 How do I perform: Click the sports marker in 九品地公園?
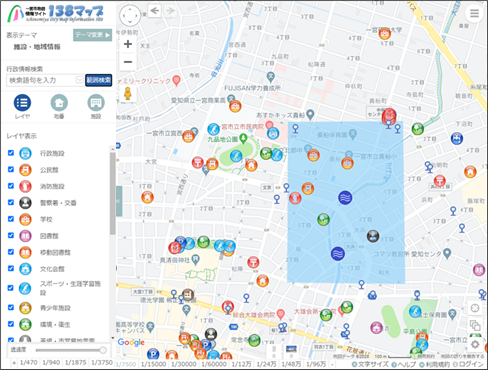point(236,156)
